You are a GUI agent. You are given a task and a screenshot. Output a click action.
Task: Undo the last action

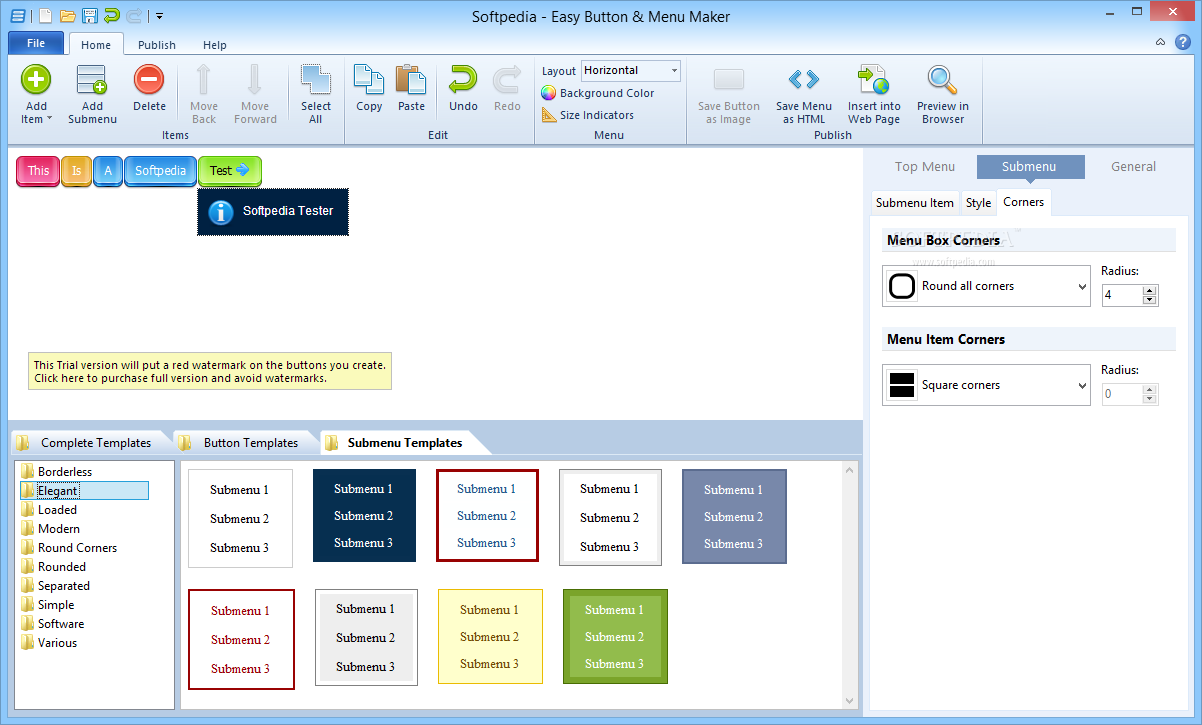click(463, 88)
